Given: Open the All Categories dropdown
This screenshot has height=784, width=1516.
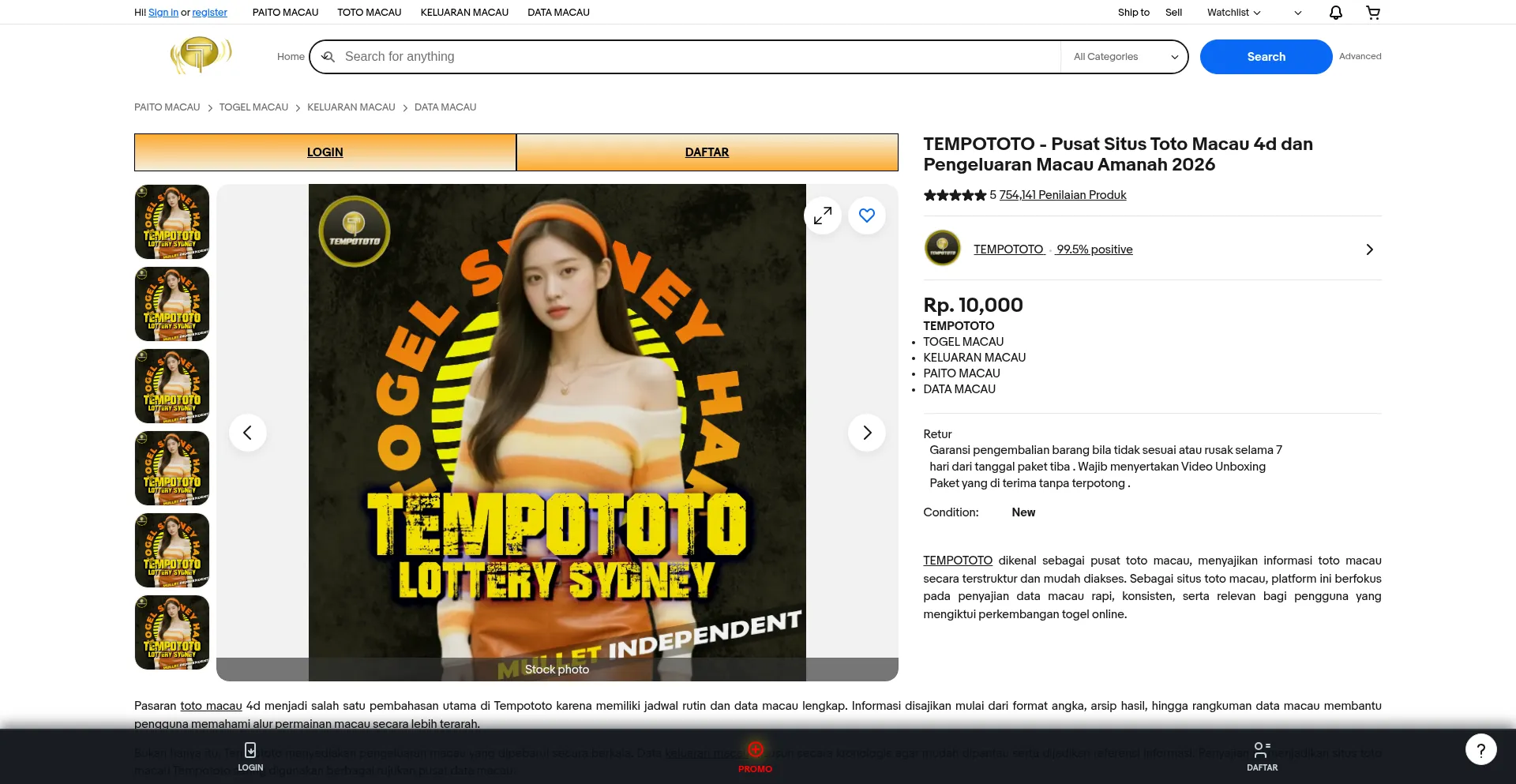Looking at the screenshot, I should click(1125, 57).
